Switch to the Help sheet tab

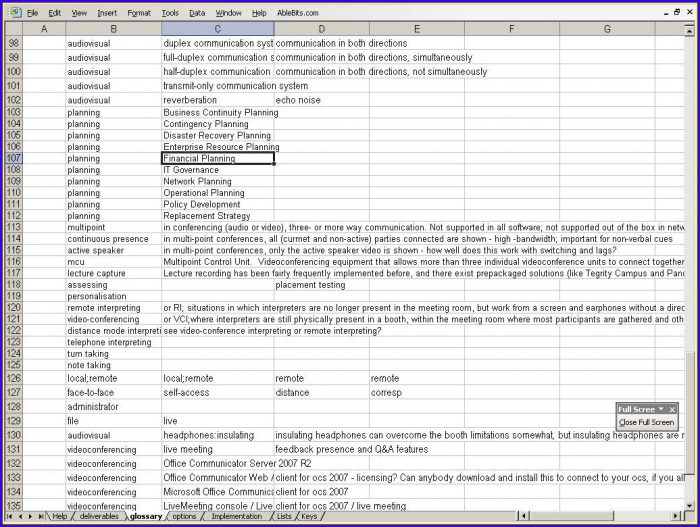pyautogui.click(x=59, y=516)
